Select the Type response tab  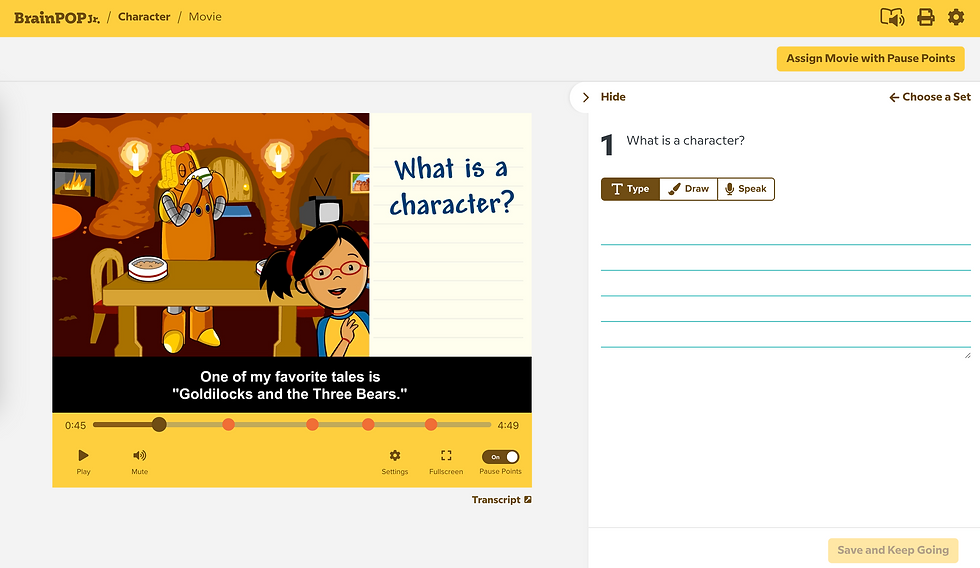630,189
